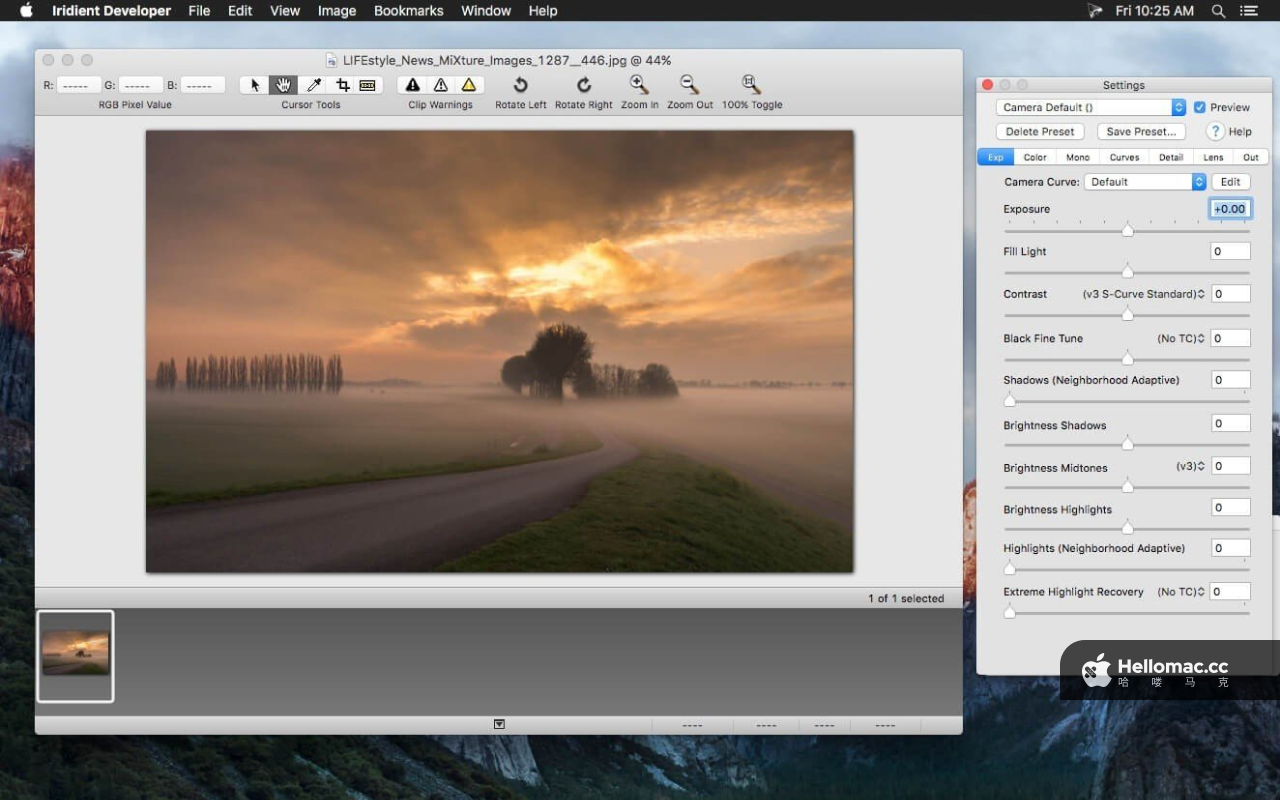Click the Highlights (Neighborhood Adaptive) slider handle
The width and height of the screenshot is (1280, 800).
point(1009,568)
